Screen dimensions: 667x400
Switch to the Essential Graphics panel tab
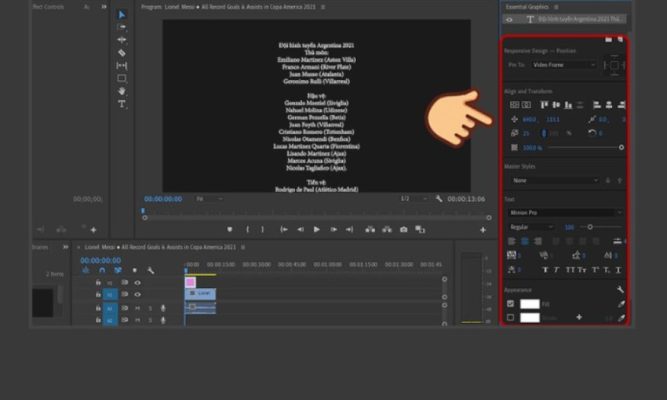pos(528,5)
